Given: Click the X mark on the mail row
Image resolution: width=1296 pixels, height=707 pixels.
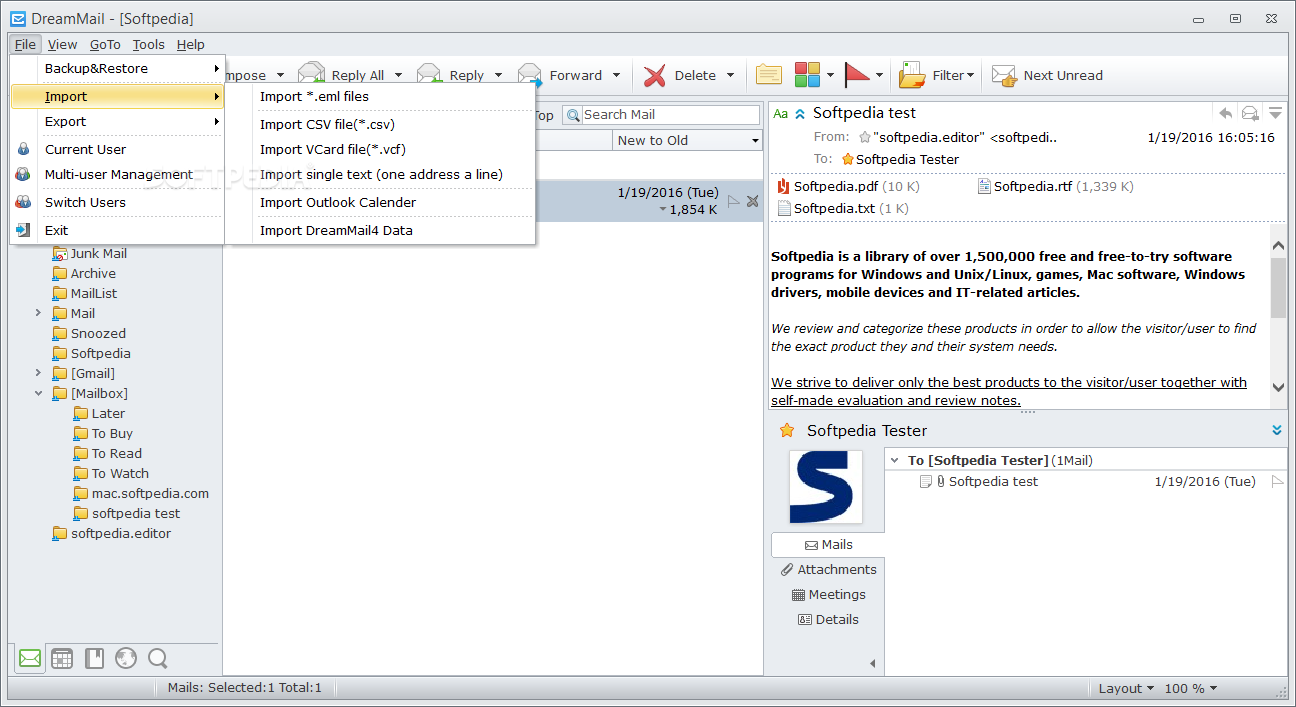Looking at the screenshot, I should pos(752,201).
